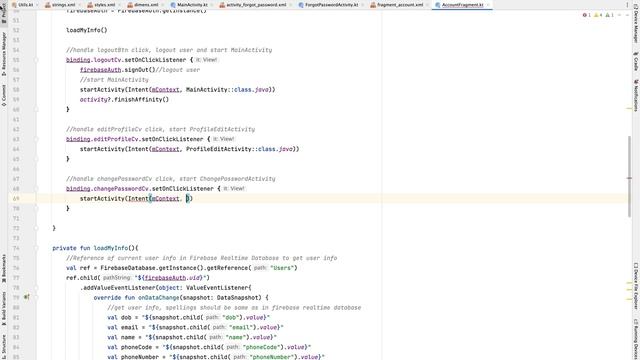Close the AccountFragment.kt tab
Viewport: 640px width, 360px height.
point(488,5)
